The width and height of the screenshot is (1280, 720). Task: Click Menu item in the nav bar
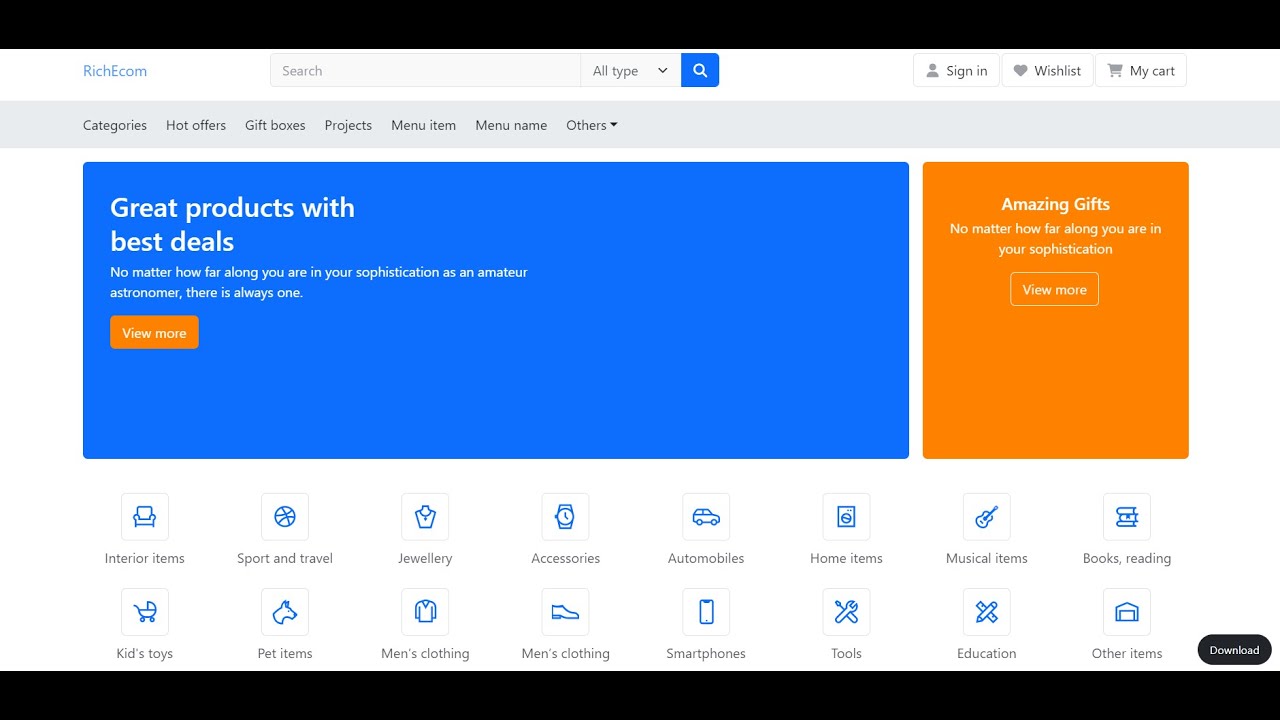pyautogui.click(x=424, y=125)
